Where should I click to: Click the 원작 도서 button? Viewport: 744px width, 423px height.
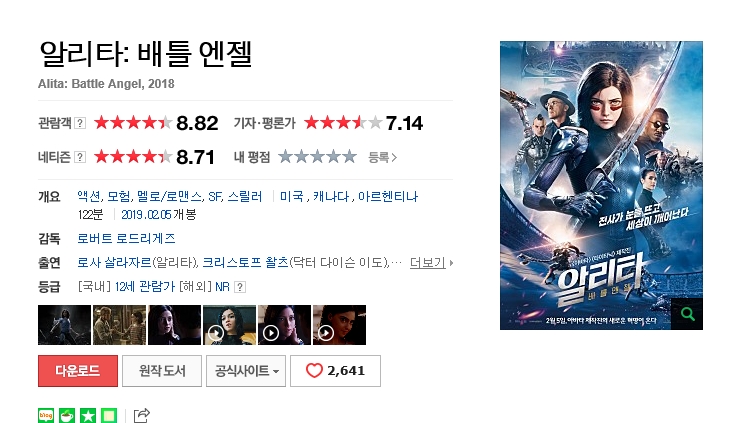162,371
